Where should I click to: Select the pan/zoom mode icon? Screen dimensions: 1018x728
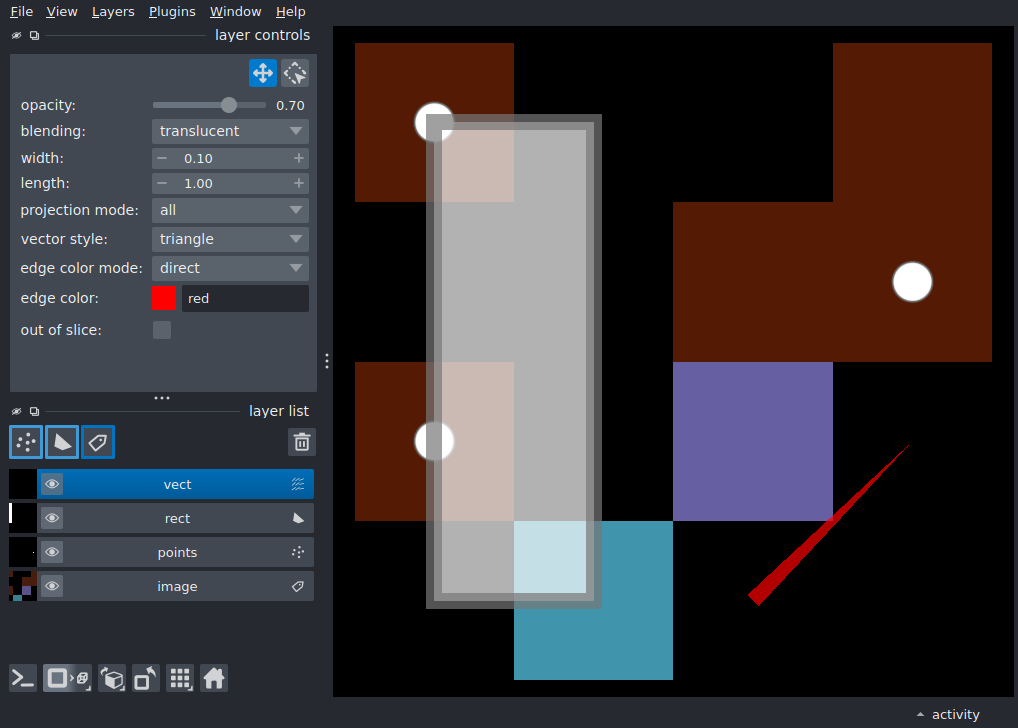click(262, 73)
